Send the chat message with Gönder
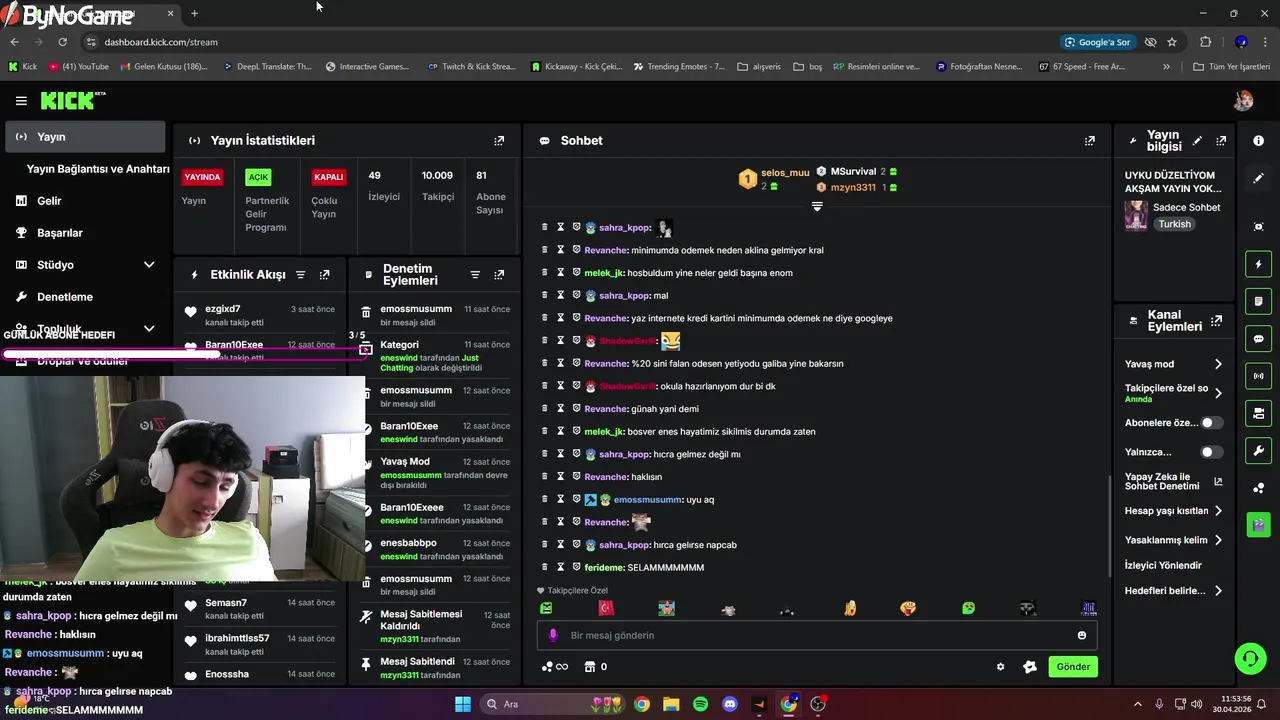This screenshot has height=720, width=1280. click(1073, 667)
